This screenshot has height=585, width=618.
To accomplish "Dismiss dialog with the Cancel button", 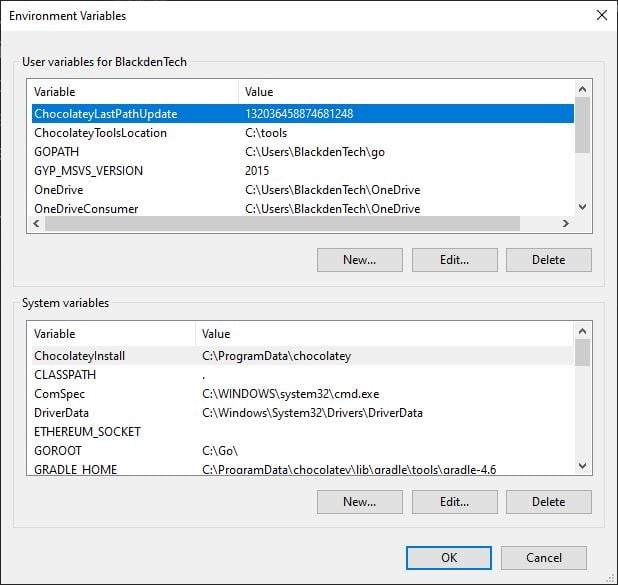I will point(544,558).
